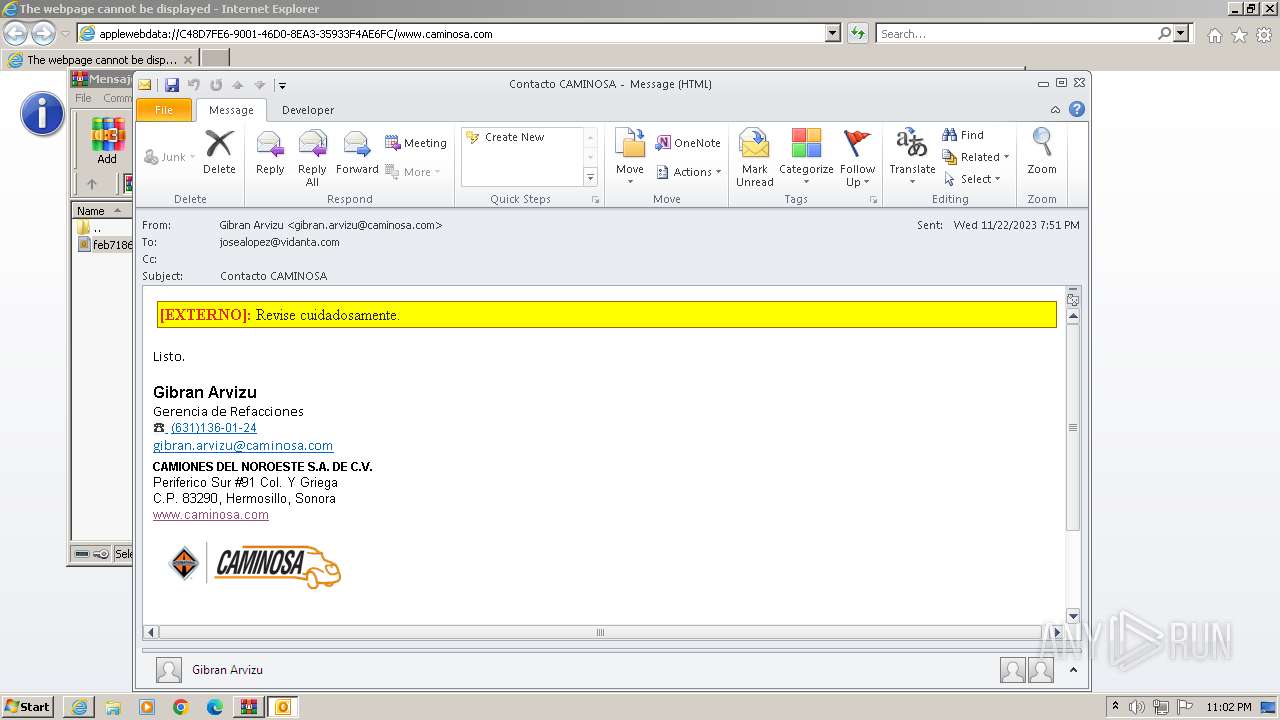The width and height of the screenshot is (1280, 720).
Task: Click the Name column header in WinRAR
Action: (101, 211)
